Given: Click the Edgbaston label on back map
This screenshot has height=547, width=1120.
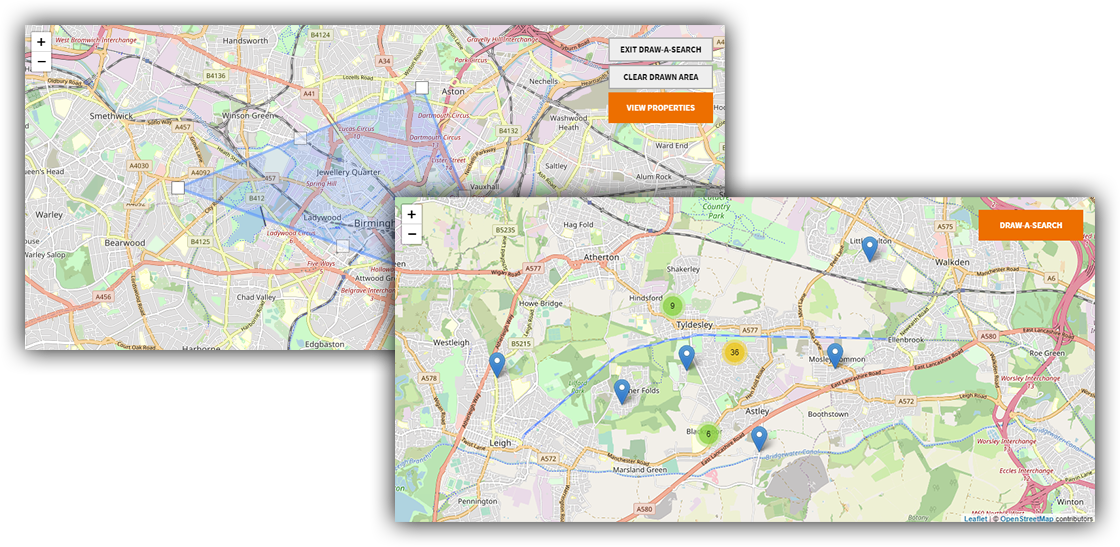Looking at the screenshot, I should tap(324, 343).
